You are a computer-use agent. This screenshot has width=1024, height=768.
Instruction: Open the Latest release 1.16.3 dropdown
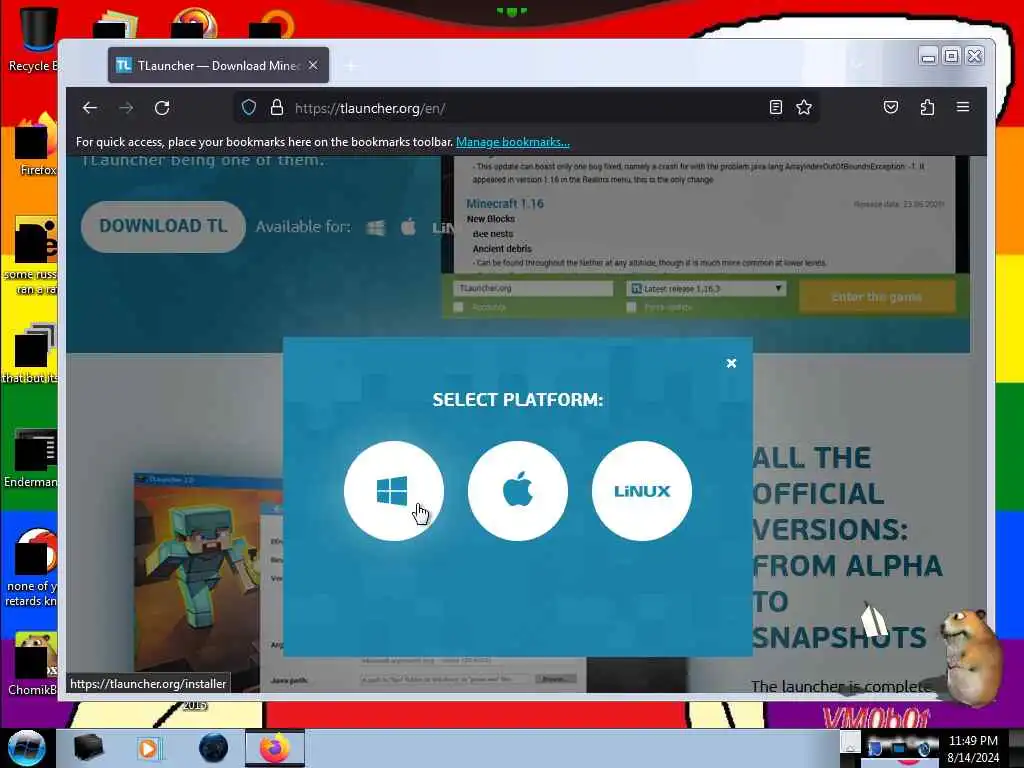(x=706, y=288)
